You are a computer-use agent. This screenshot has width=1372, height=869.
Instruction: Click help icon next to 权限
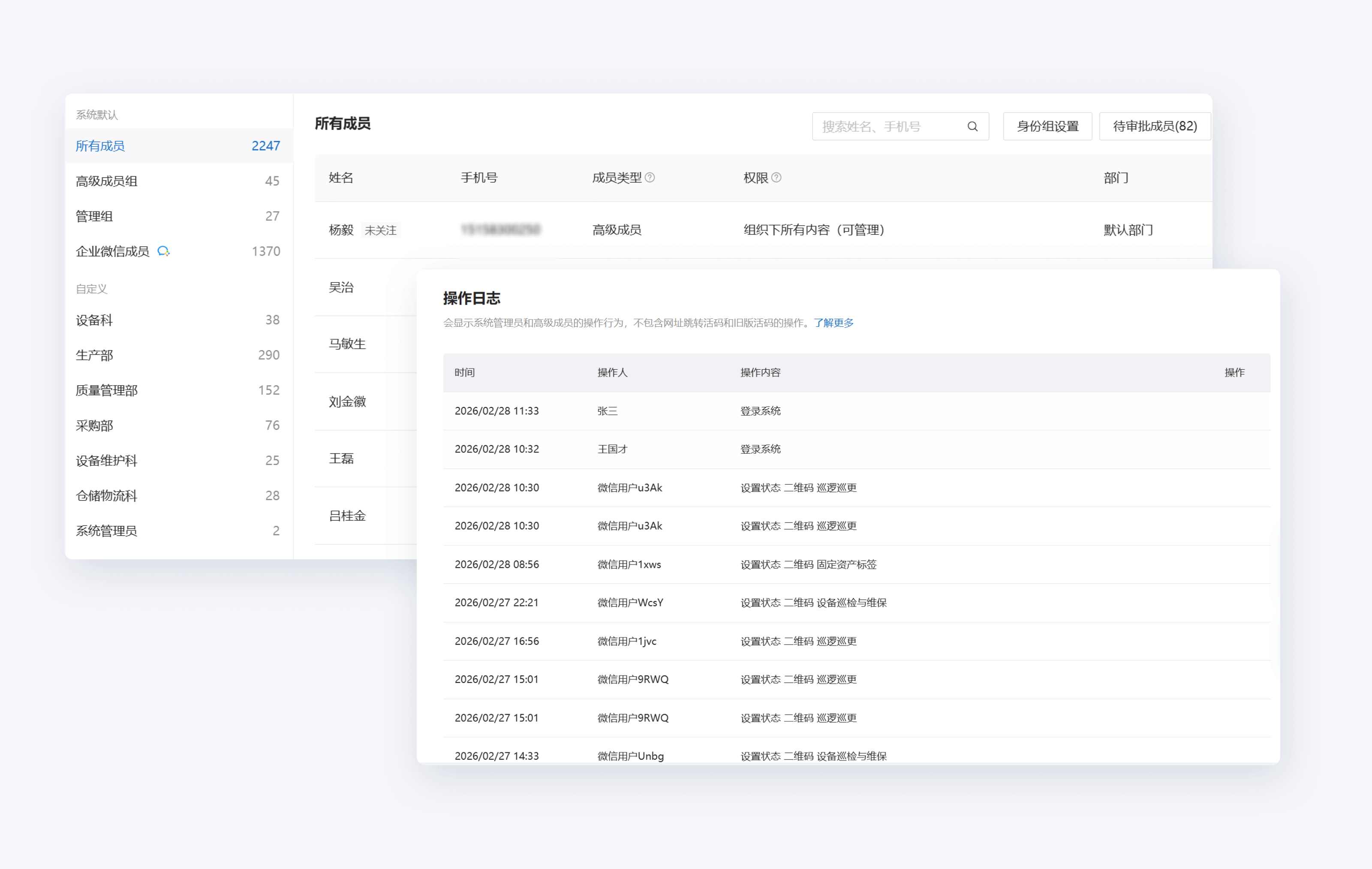click(x=776, y=178)
